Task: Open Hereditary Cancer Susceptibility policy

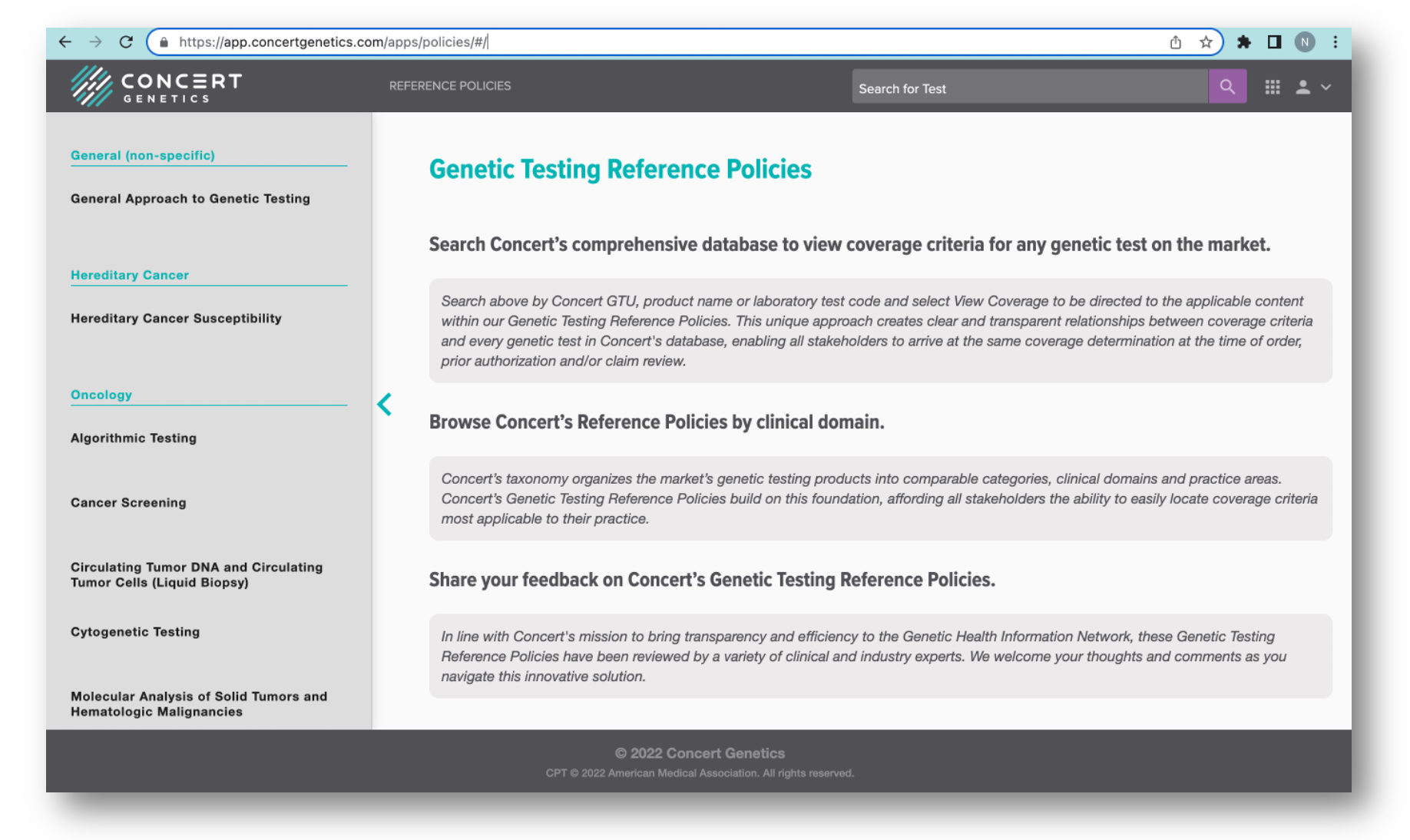Action: pos(176,319)
